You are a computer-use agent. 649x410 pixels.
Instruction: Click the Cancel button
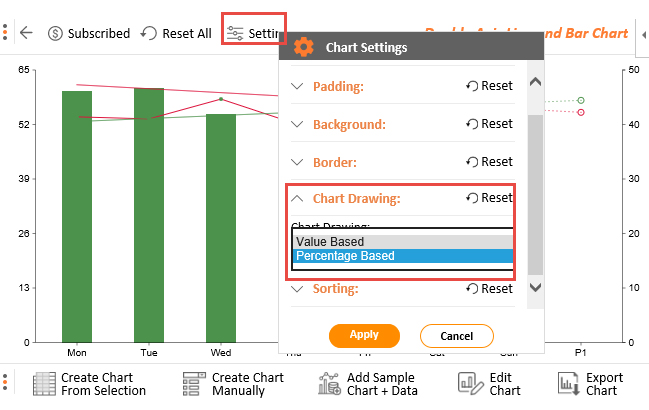(457, 336)
